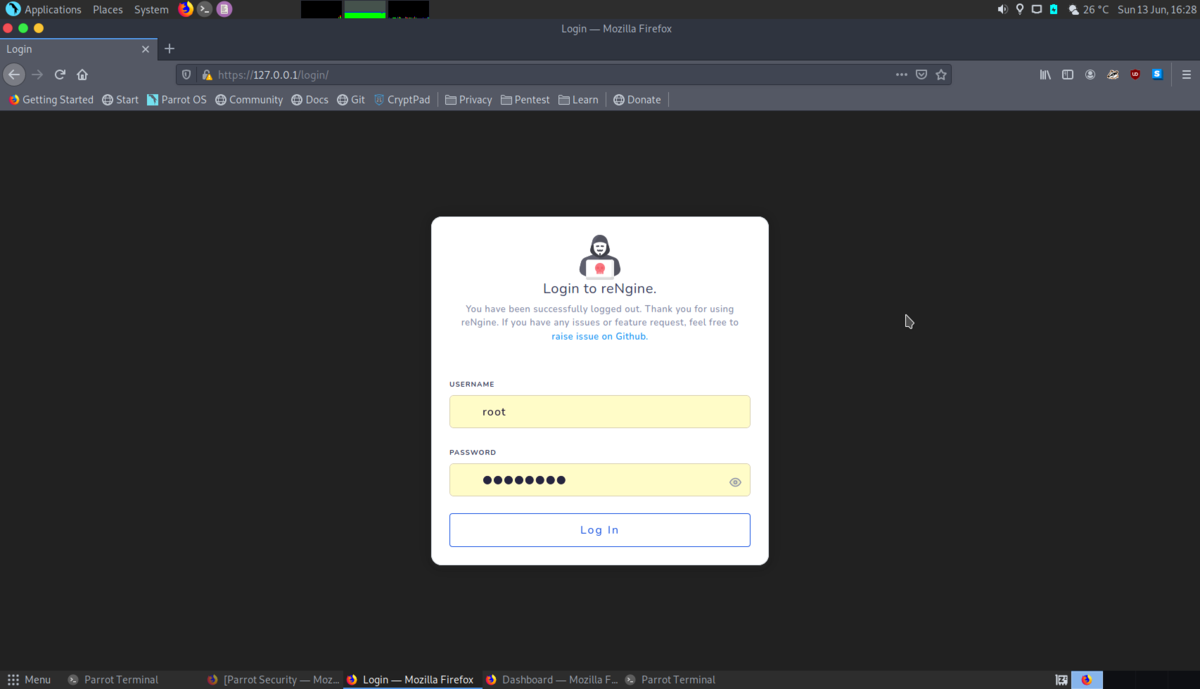This screenshot has height=689, width=1200.
Task: Open the taskbar Menu button
Action: click(x=29, y=680)
